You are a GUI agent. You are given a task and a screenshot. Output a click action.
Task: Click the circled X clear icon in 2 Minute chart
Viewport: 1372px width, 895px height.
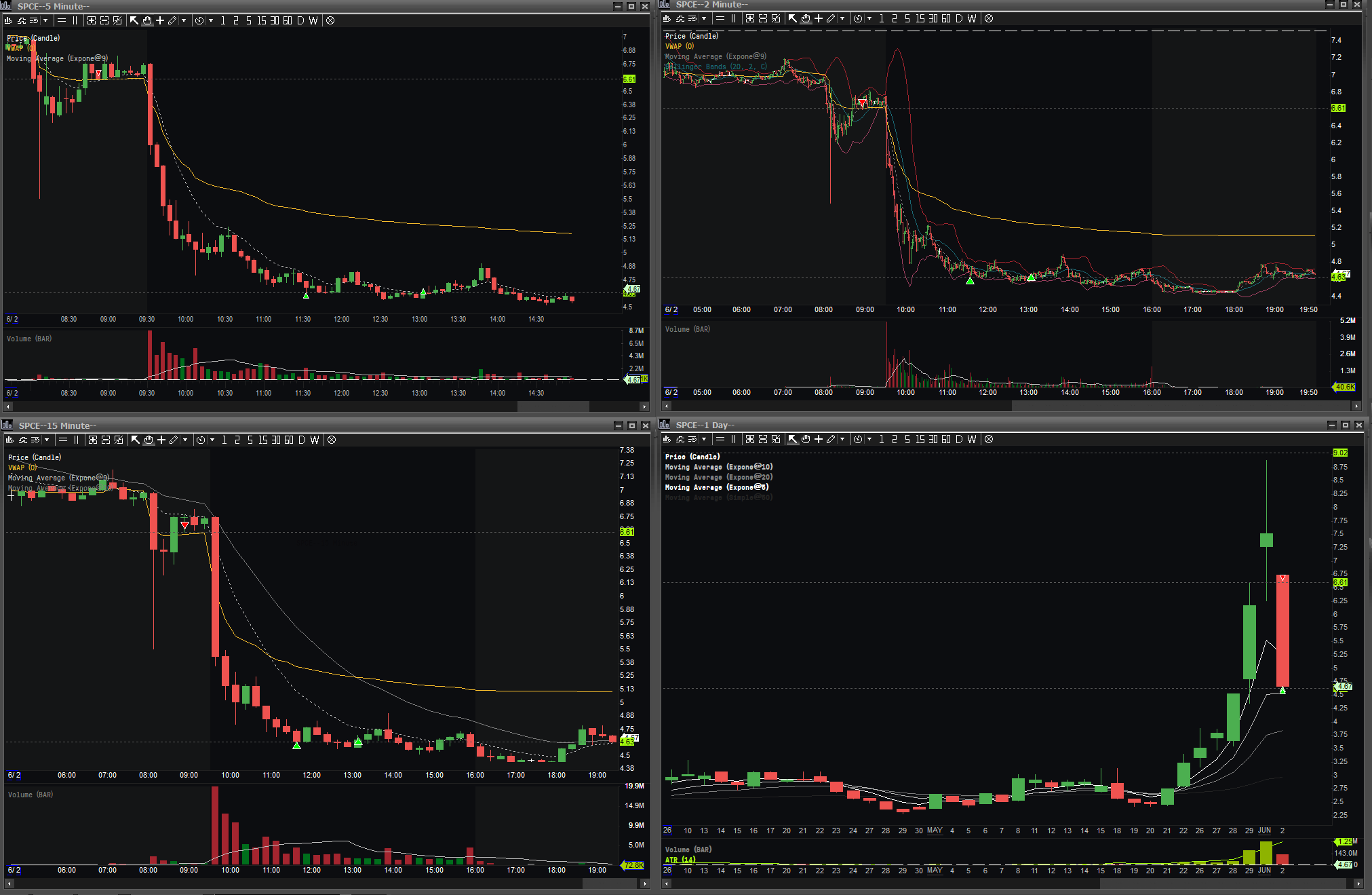(x=989, y=18)
